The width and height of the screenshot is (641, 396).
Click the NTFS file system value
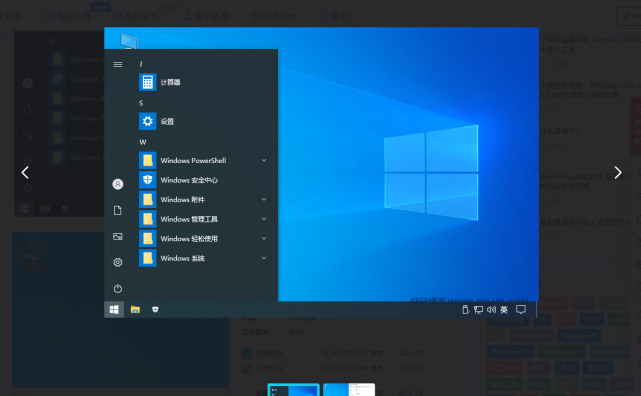(x=297, y=332)
